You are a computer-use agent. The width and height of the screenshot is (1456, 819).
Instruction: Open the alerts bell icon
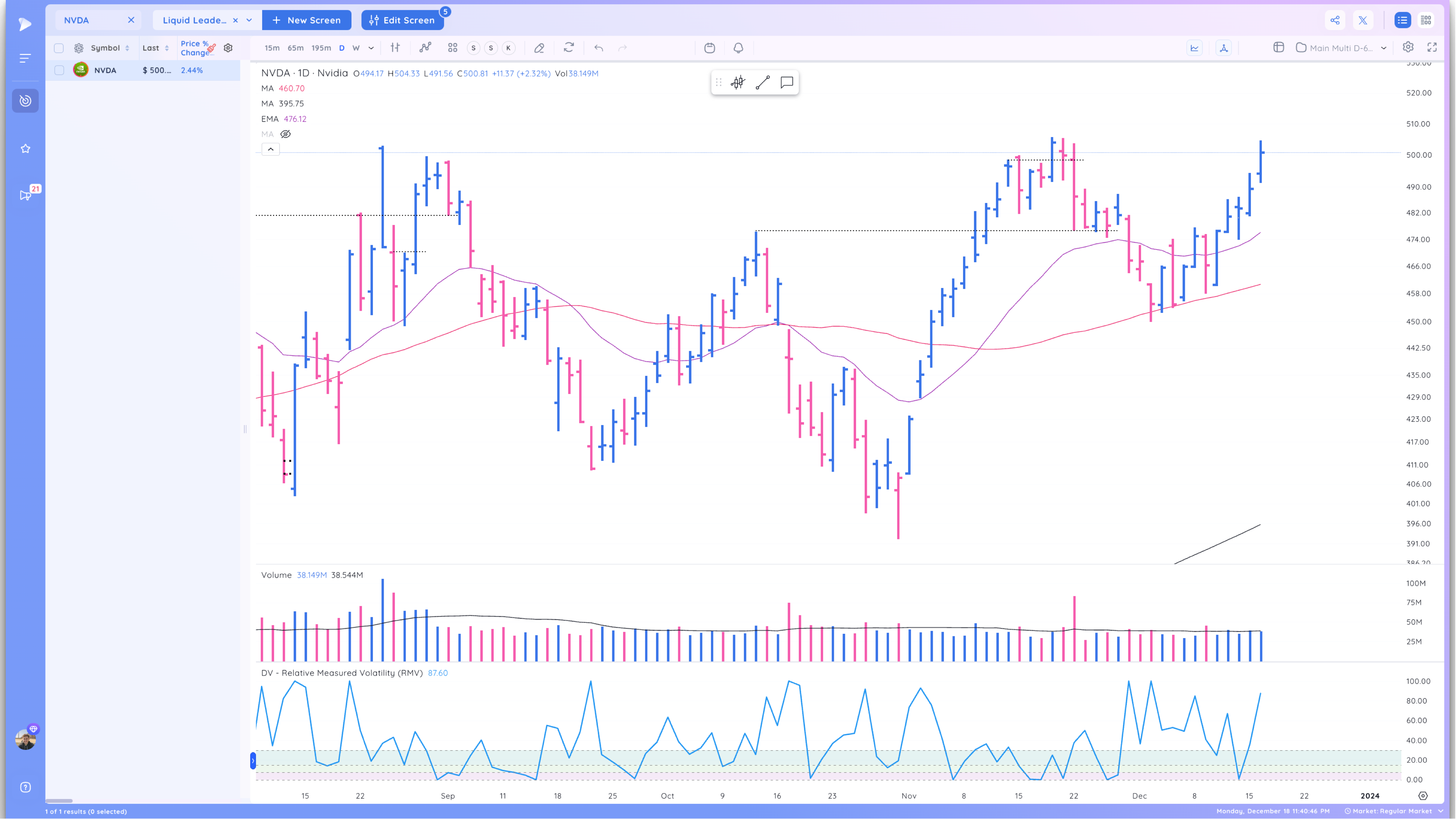(x=739, y=48)
